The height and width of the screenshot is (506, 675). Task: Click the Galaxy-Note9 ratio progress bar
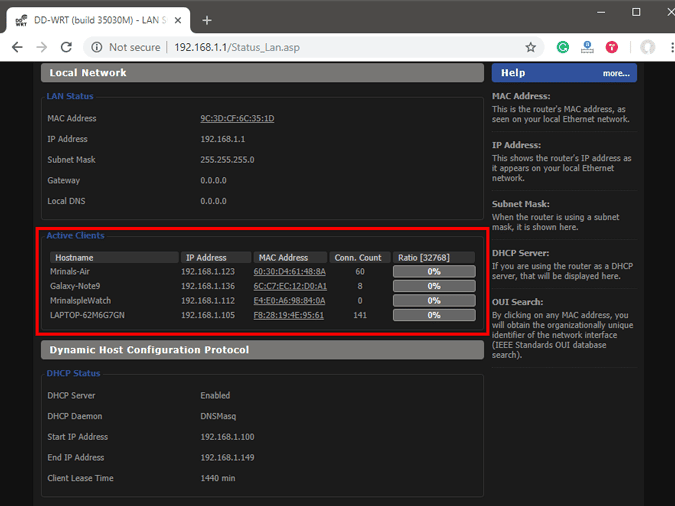tap(434, 286)
